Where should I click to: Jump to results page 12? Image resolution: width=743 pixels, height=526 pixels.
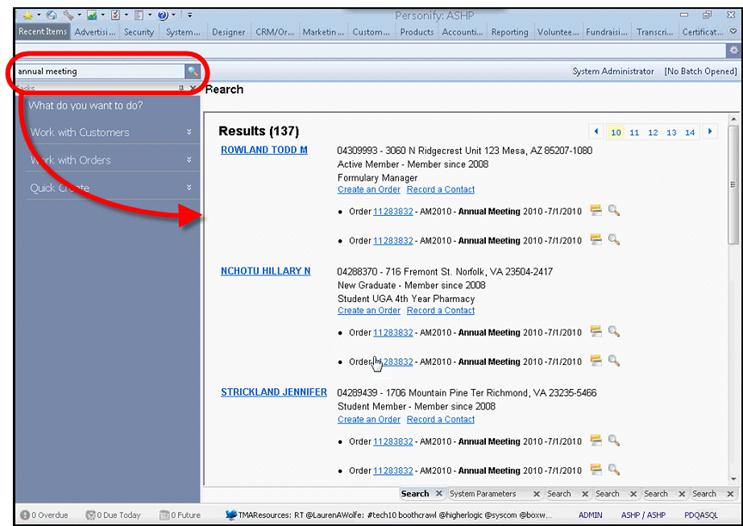click(653, 132)
